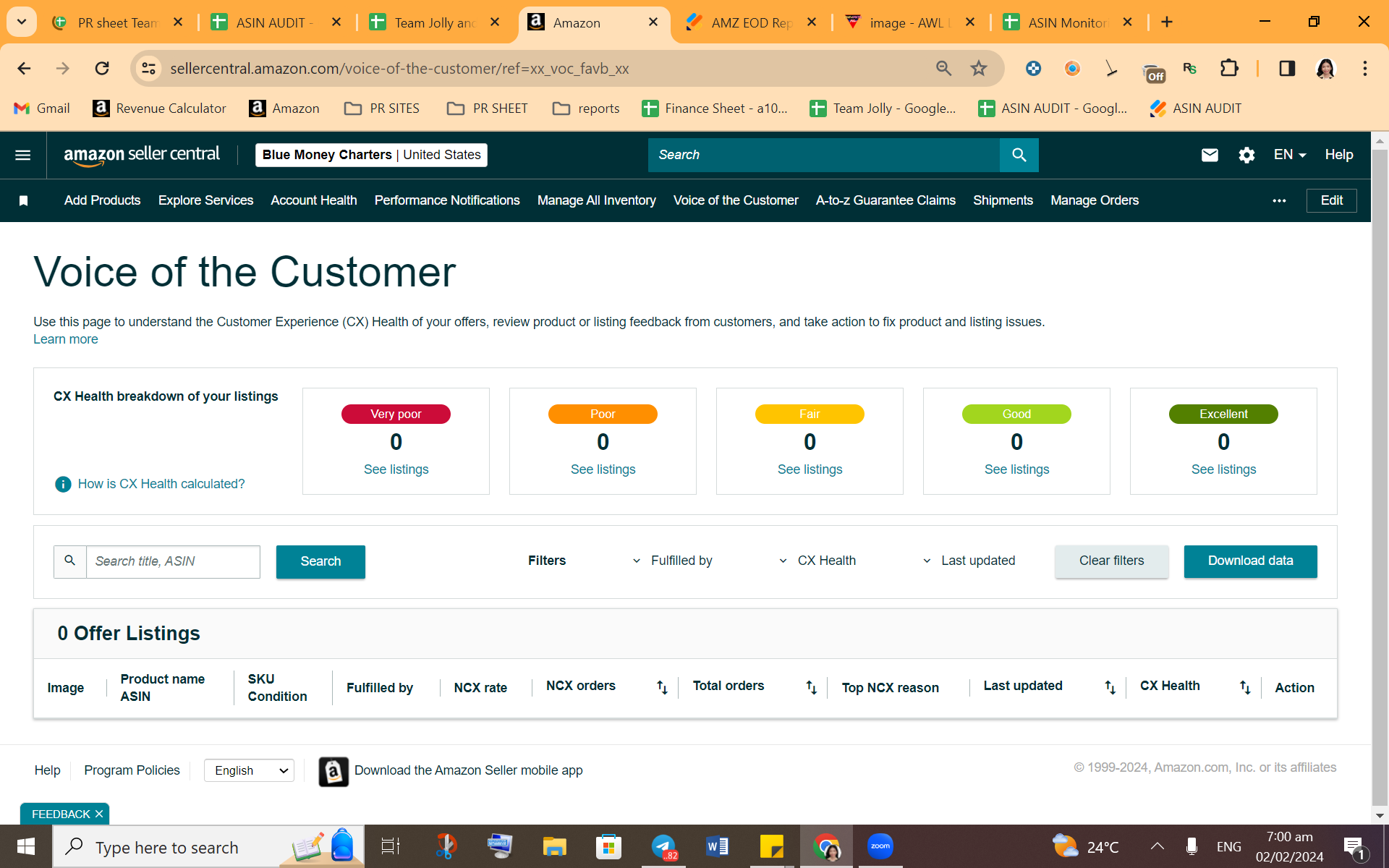Click the teal search magnifier button
Image resolution: width=1389 pixels, height=868 pixels.
pyautogui.click(x=1019, y=155)
